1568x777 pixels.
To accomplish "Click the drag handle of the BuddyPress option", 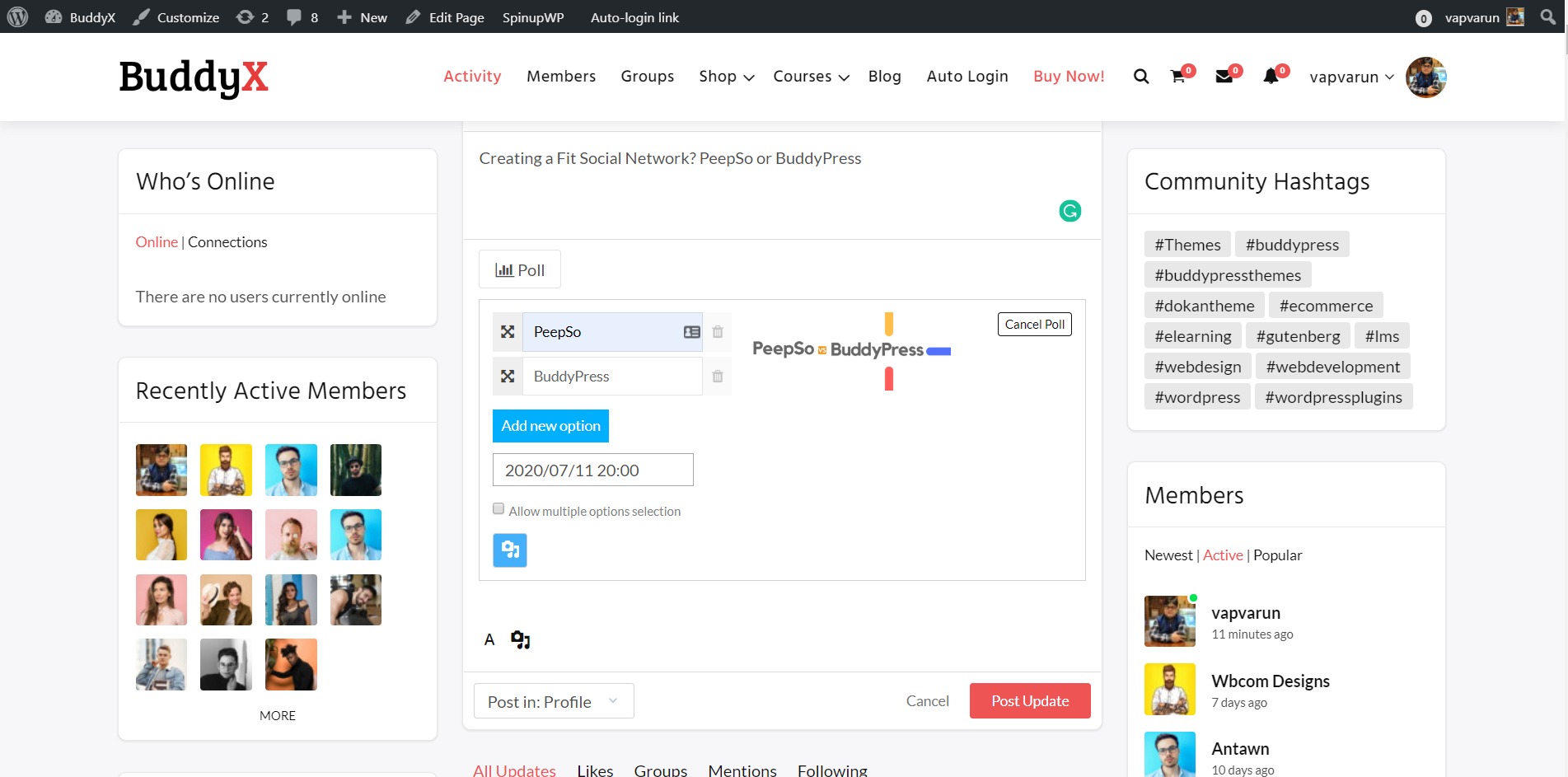I will click(508, 376).
